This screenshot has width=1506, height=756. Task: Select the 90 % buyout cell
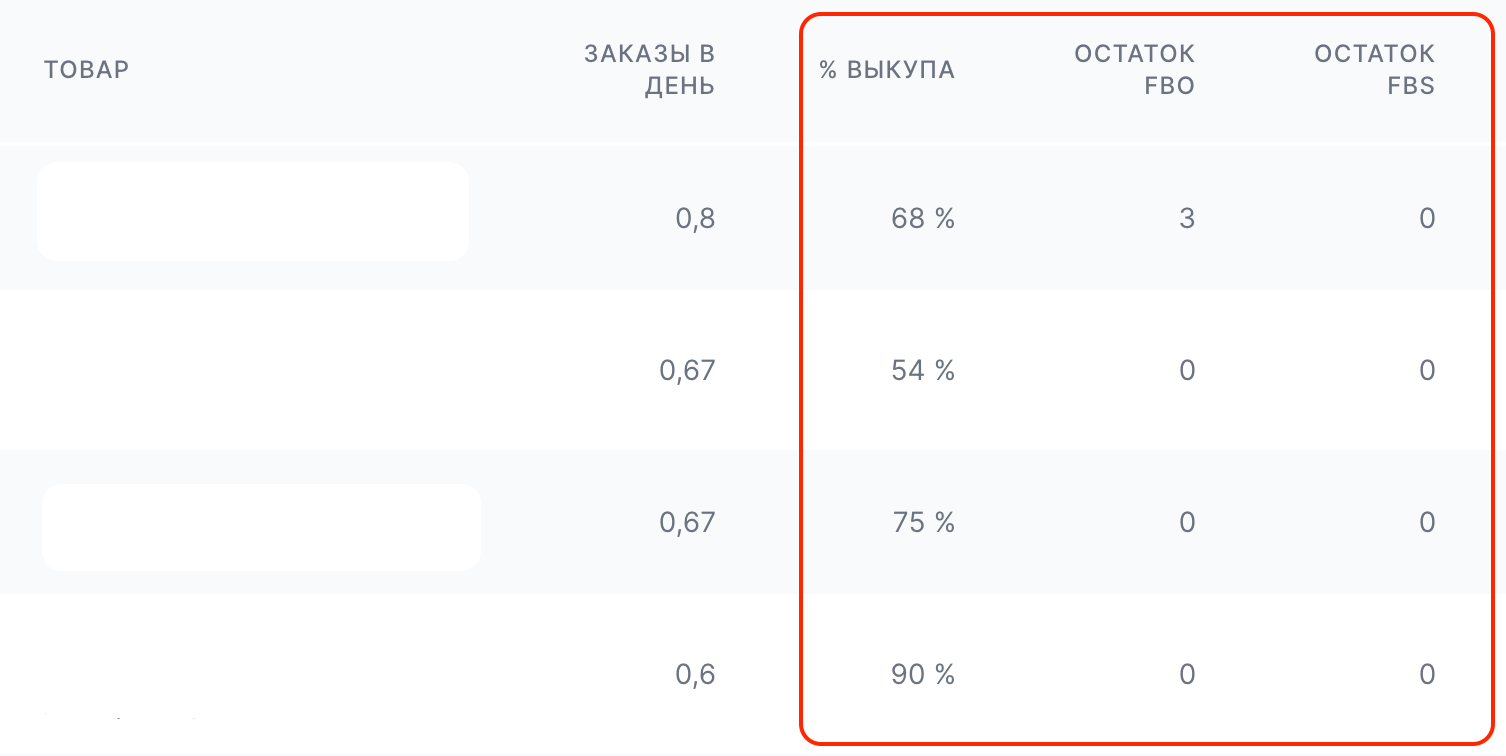pos(922,675)
